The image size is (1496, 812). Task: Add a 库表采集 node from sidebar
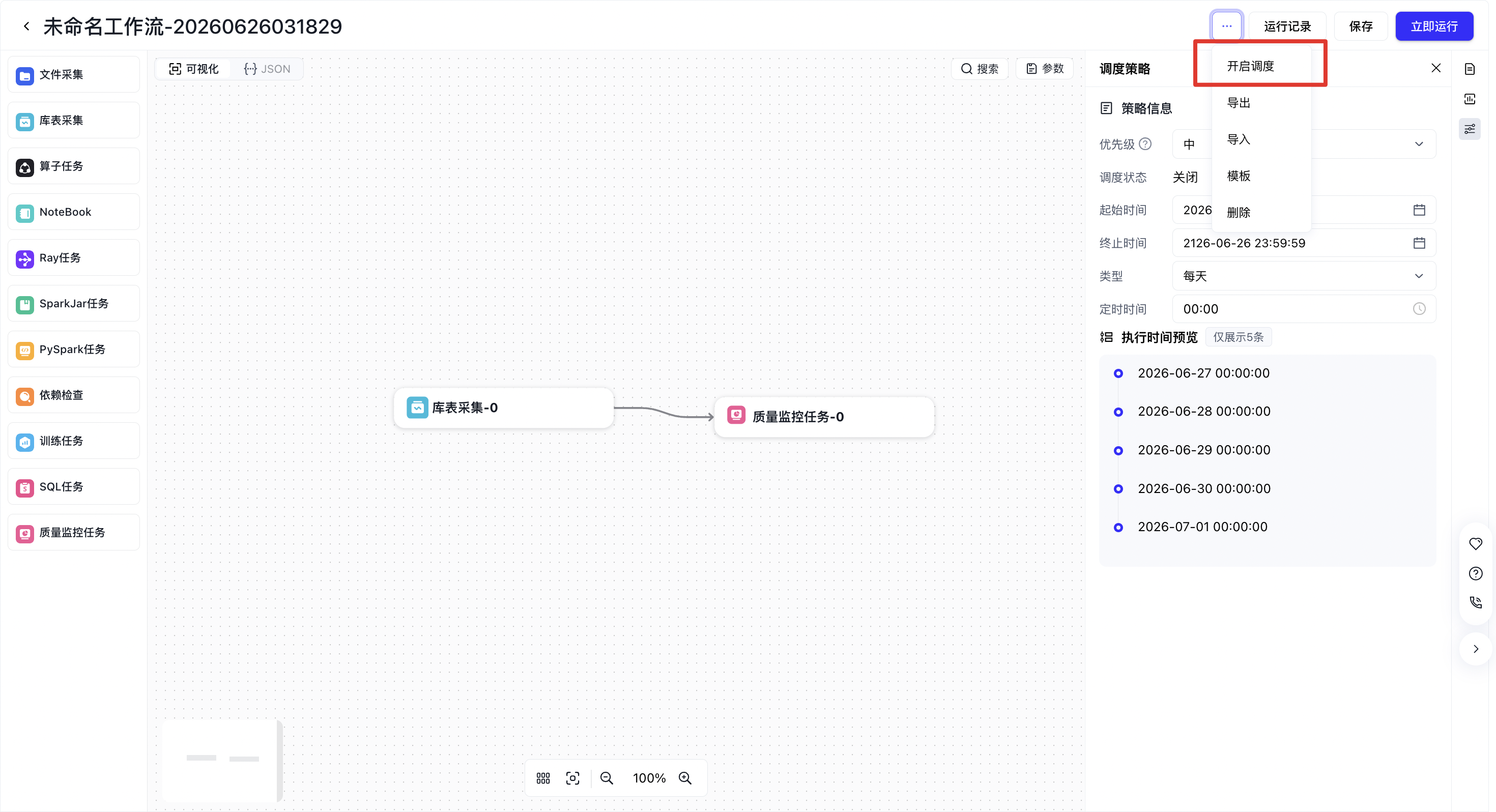click(74, 120)
